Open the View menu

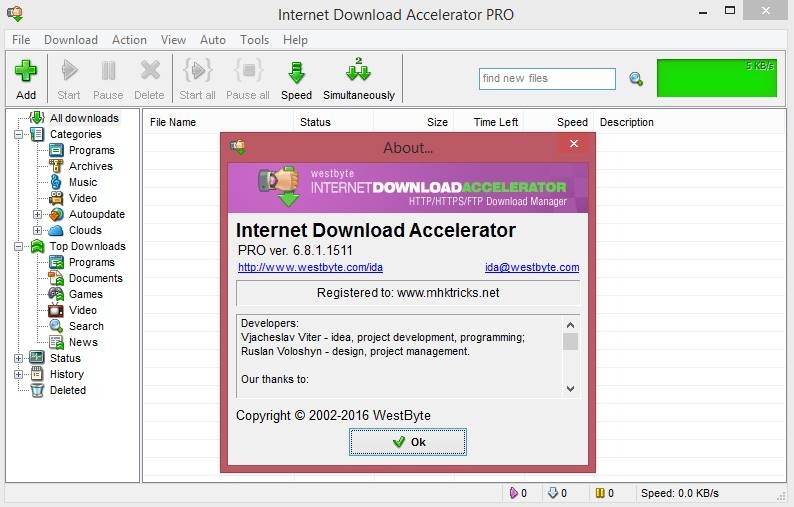pos(173,40)
